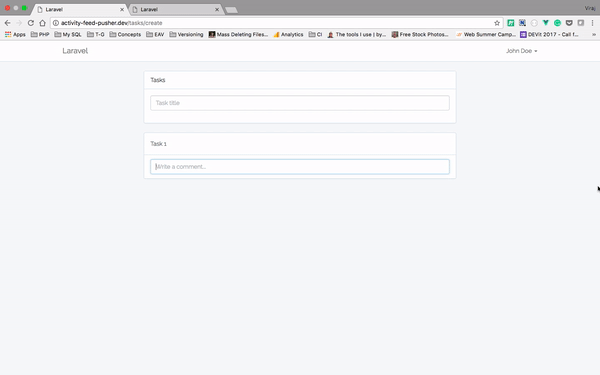The image size is (600, 375).
Task: Switch to the second Laravel tab
Action: [x=176, y=9]
